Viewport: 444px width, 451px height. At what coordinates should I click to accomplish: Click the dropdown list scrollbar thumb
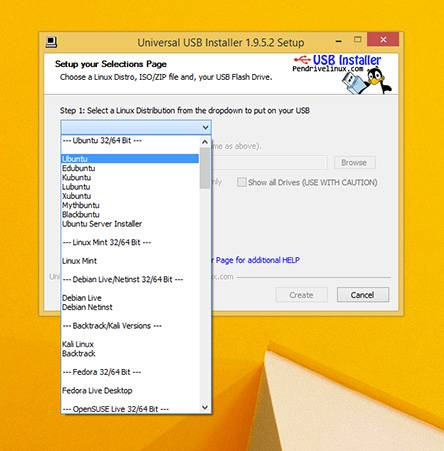(x=205, y=168)
